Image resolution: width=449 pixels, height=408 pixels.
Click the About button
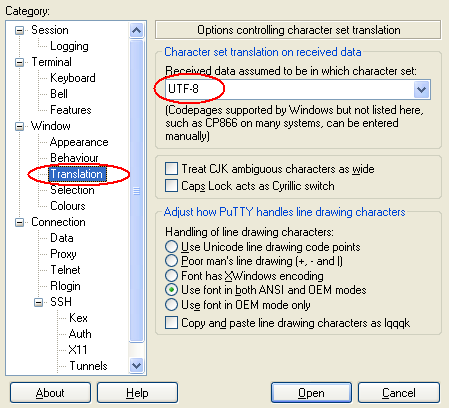tap(50, 393)
